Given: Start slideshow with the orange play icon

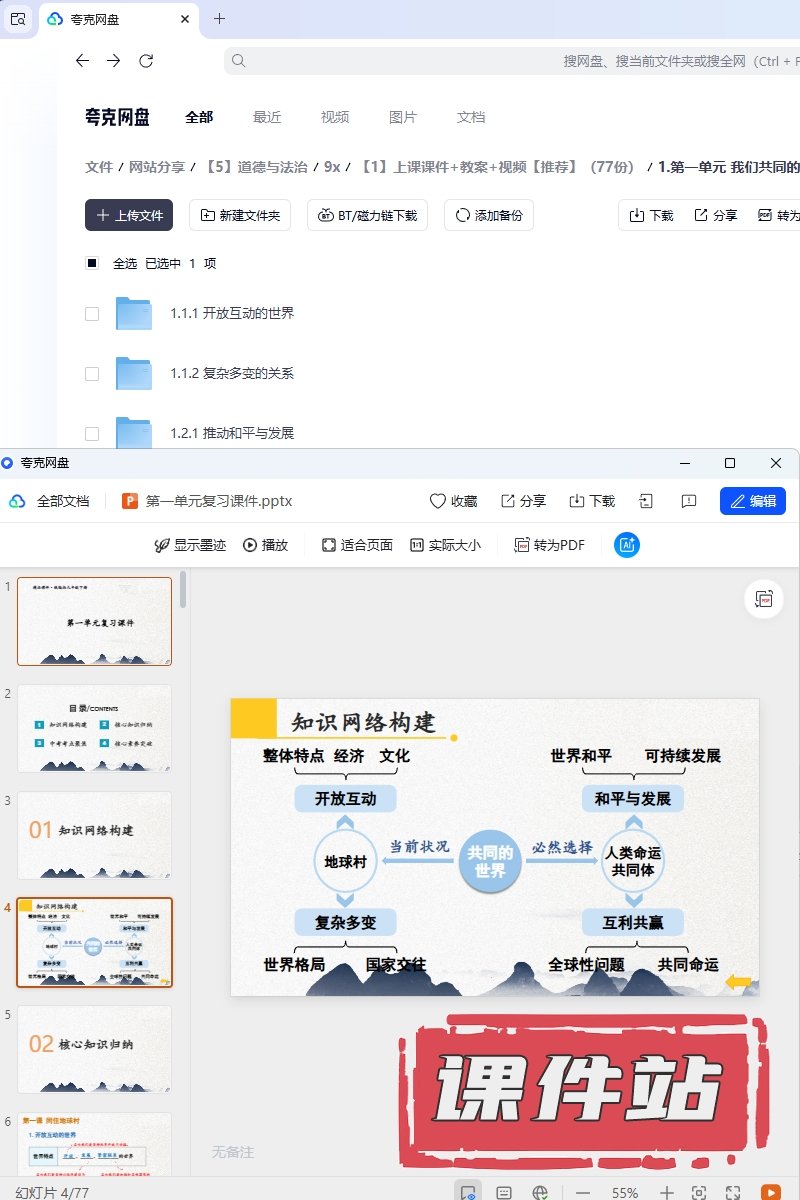Looking at the screenshot, I should pyautogui.click(x=770, y=1192).
